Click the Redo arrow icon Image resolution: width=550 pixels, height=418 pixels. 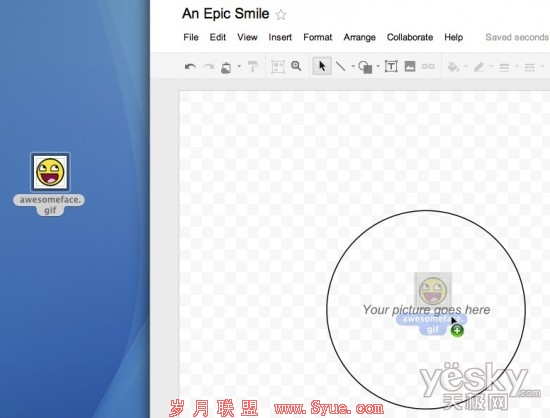tap(209, 66)
